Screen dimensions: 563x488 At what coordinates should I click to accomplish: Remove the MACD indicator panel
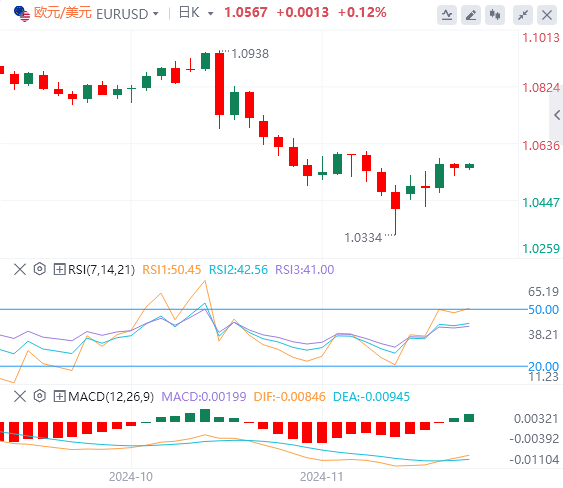pyautogui.click(x=20, y=396)
